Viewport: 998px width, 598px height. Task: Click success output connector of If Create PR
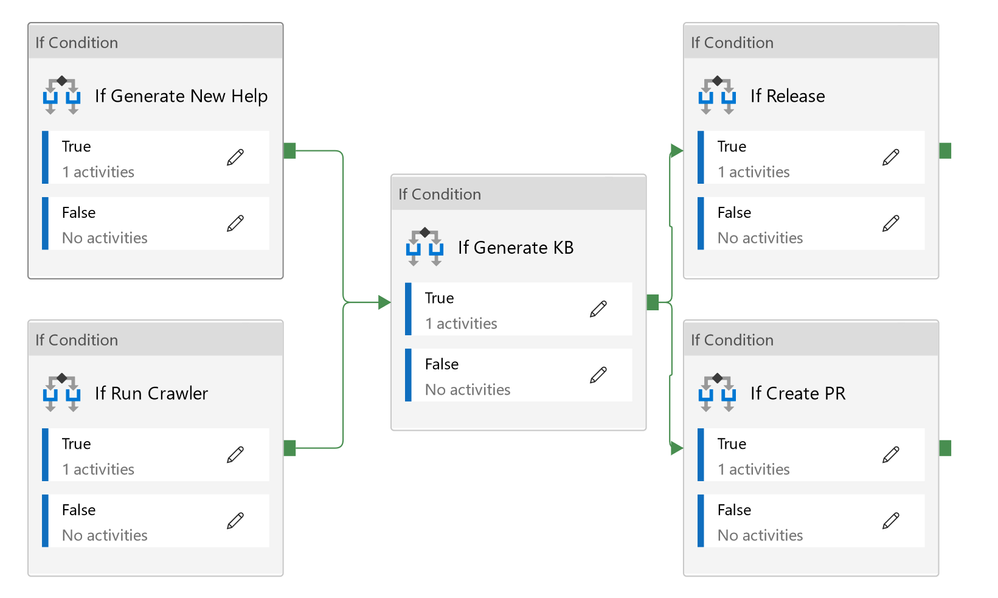(945, 448)
